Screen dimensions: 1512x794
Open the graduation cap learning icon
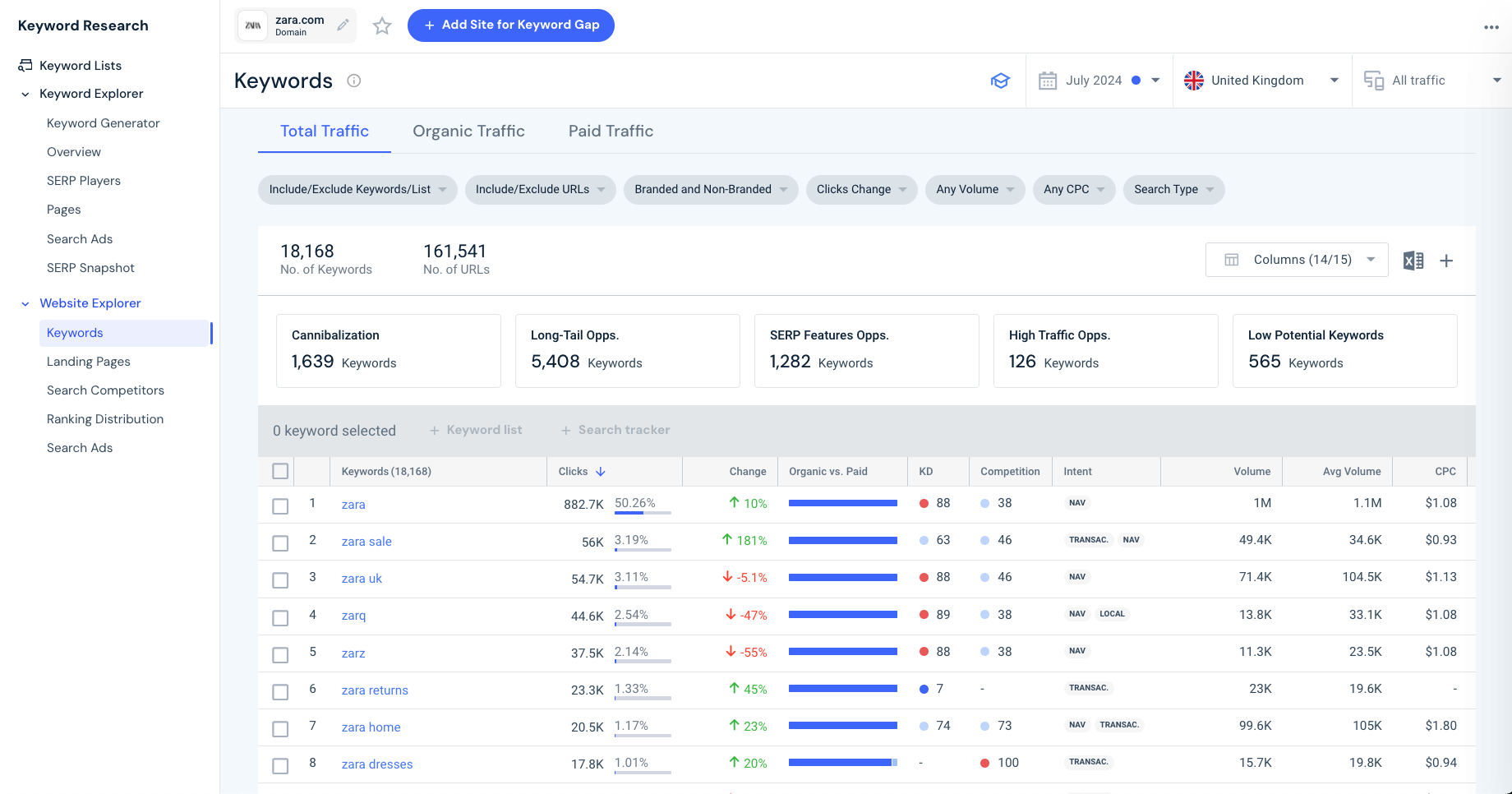pos(999,81)
